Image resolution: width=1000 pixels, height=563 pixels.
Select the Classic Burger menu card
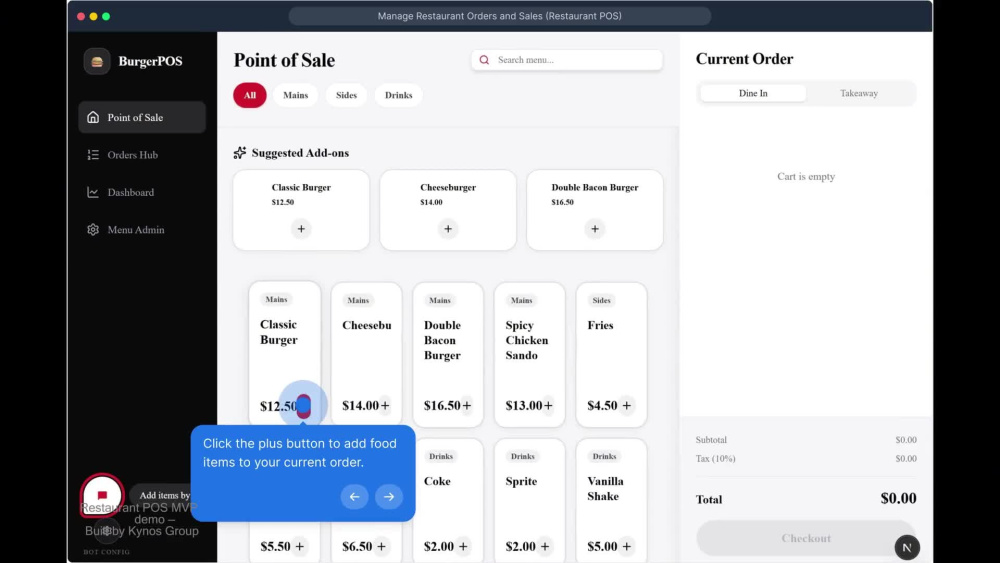coord(285,353)
